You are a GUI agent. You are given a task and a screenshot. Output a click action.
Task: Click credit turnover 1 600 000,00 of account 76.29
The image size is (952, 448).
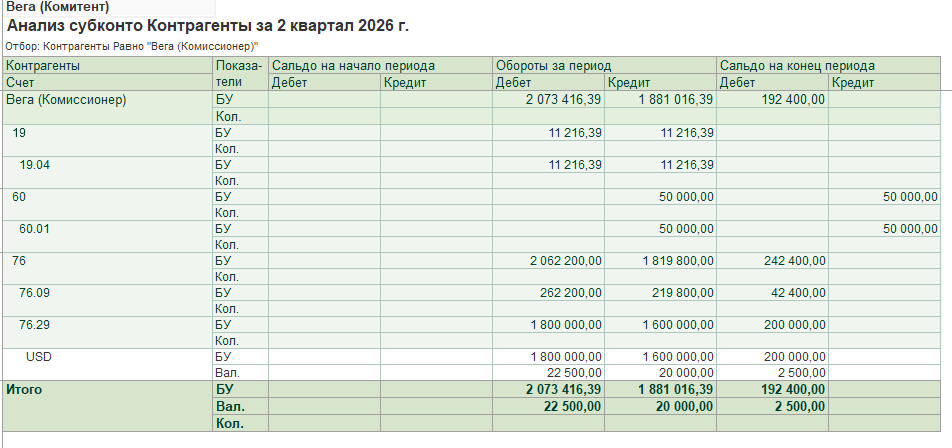point(678,325)
